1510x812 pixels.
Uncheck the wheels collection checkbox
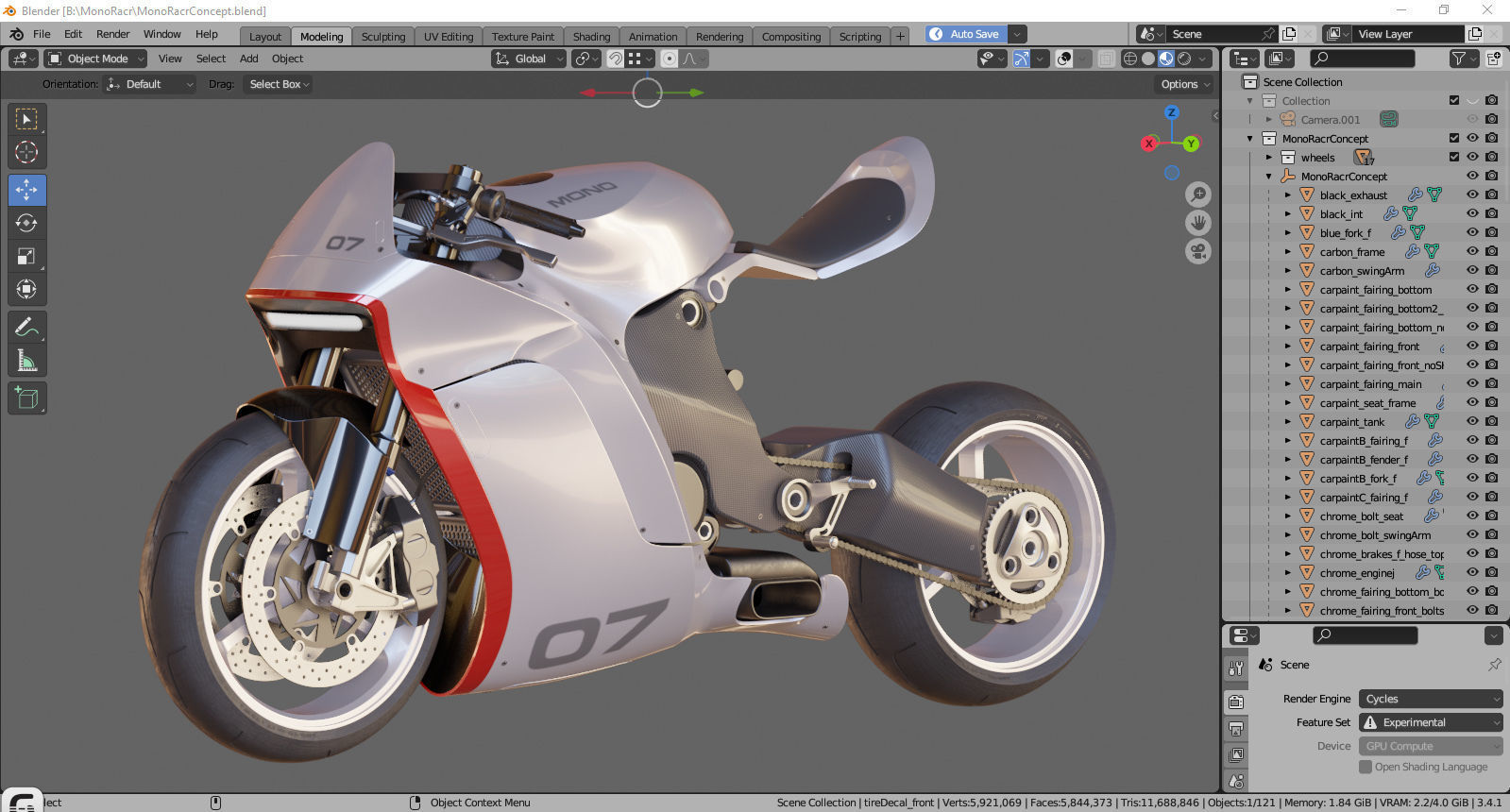(x=1454, y=158)
